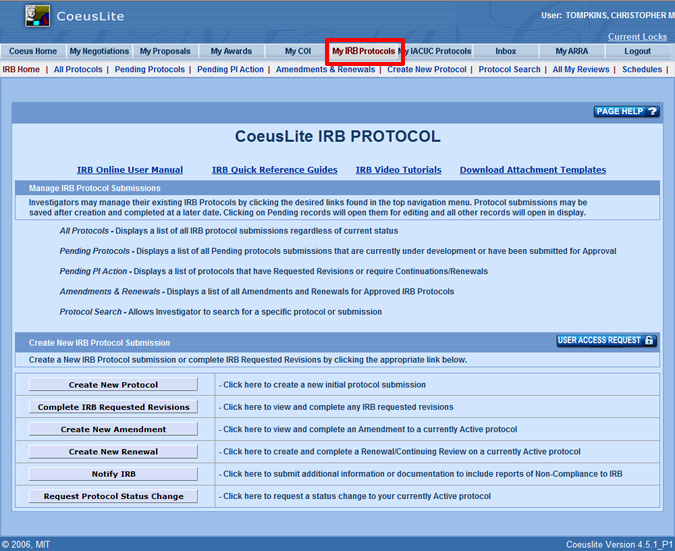675x551 pixels.
Task: Open the Inbox tab
Action: (505, 51)
